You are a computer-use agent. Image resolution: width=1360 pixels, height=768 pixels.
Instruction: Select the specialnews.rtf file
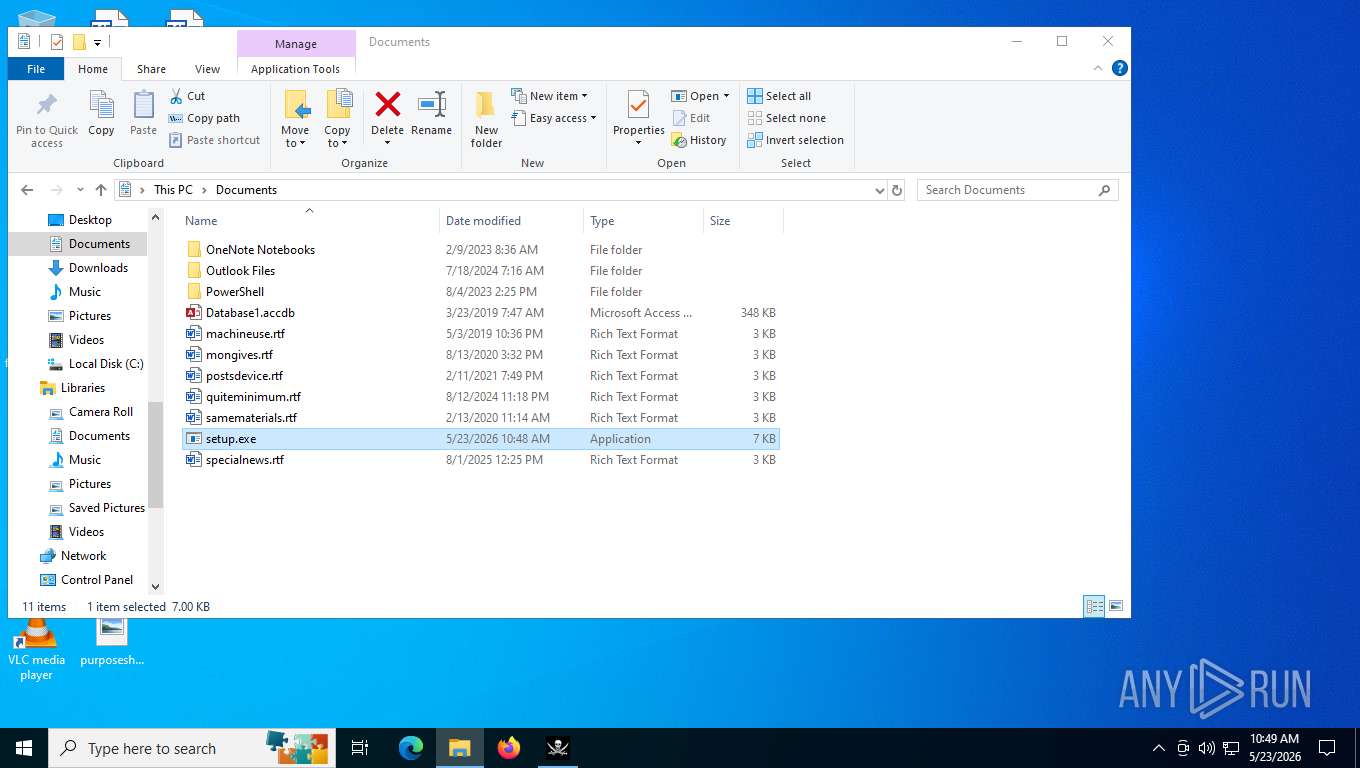click(245, 460)
